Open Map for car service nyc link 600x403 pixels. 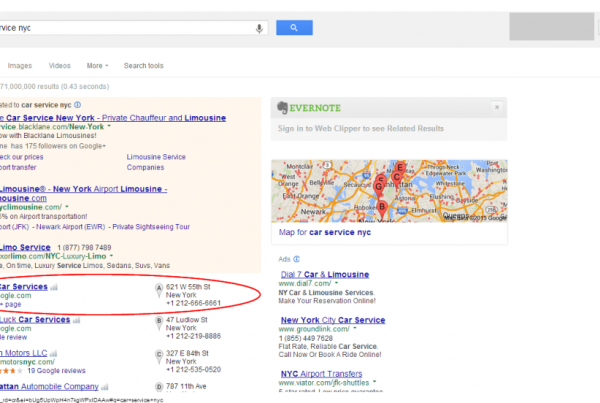(324, 232)
